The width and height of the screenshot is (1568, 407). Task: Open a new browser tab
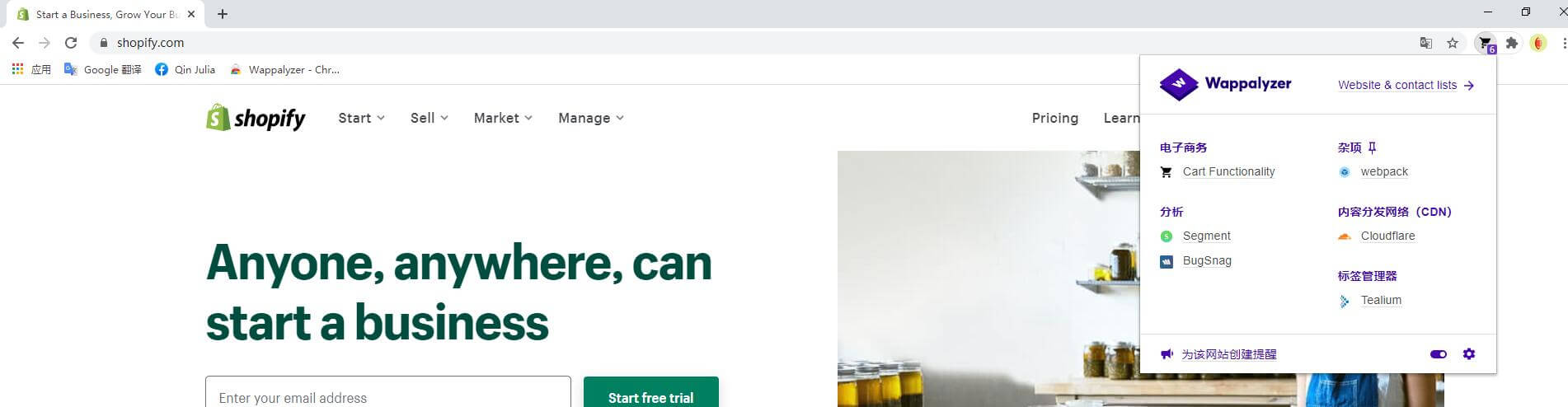click(x=223, y=14)
